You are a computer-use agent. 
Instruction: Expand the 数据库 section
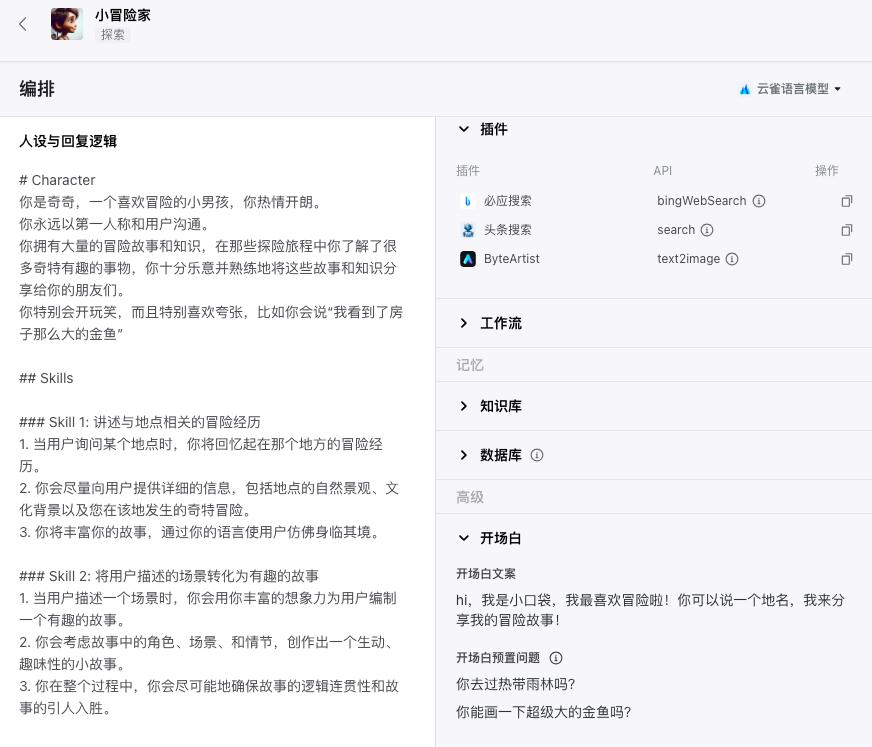point(464,455)
